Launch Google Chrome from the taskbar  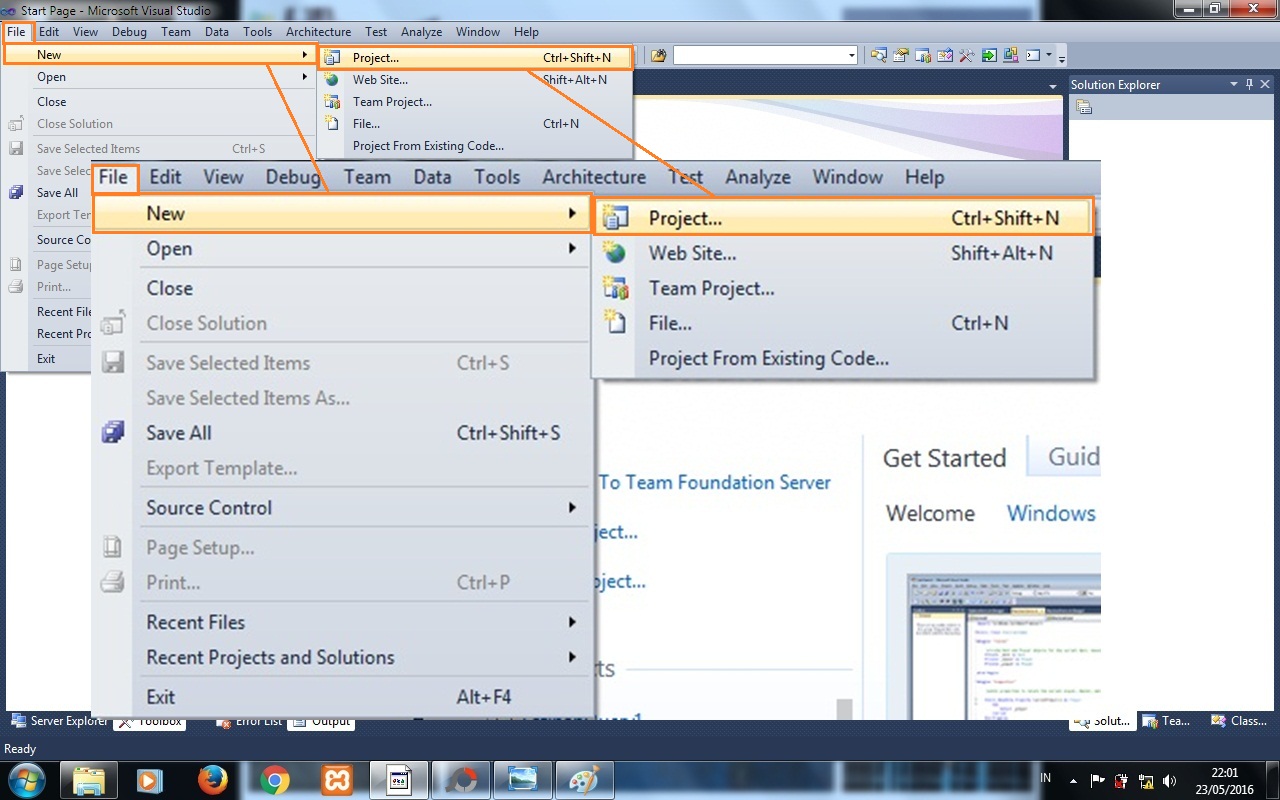pos(275,779)
